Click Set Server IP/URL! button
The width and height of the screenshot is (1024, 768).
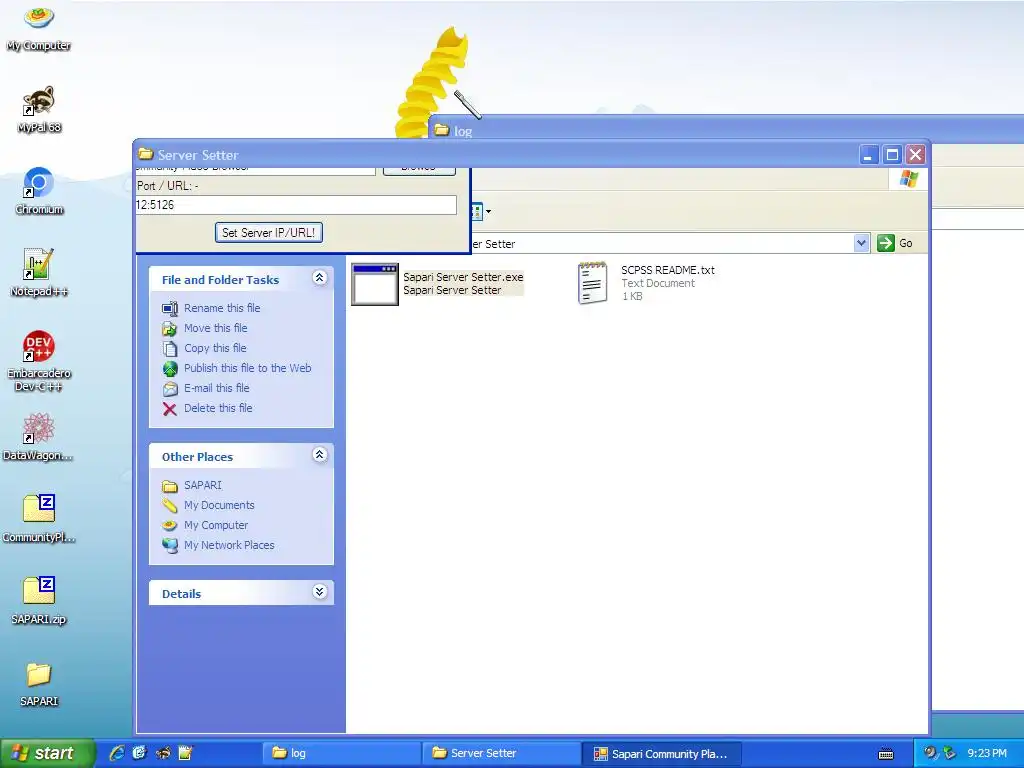point(268,232)
